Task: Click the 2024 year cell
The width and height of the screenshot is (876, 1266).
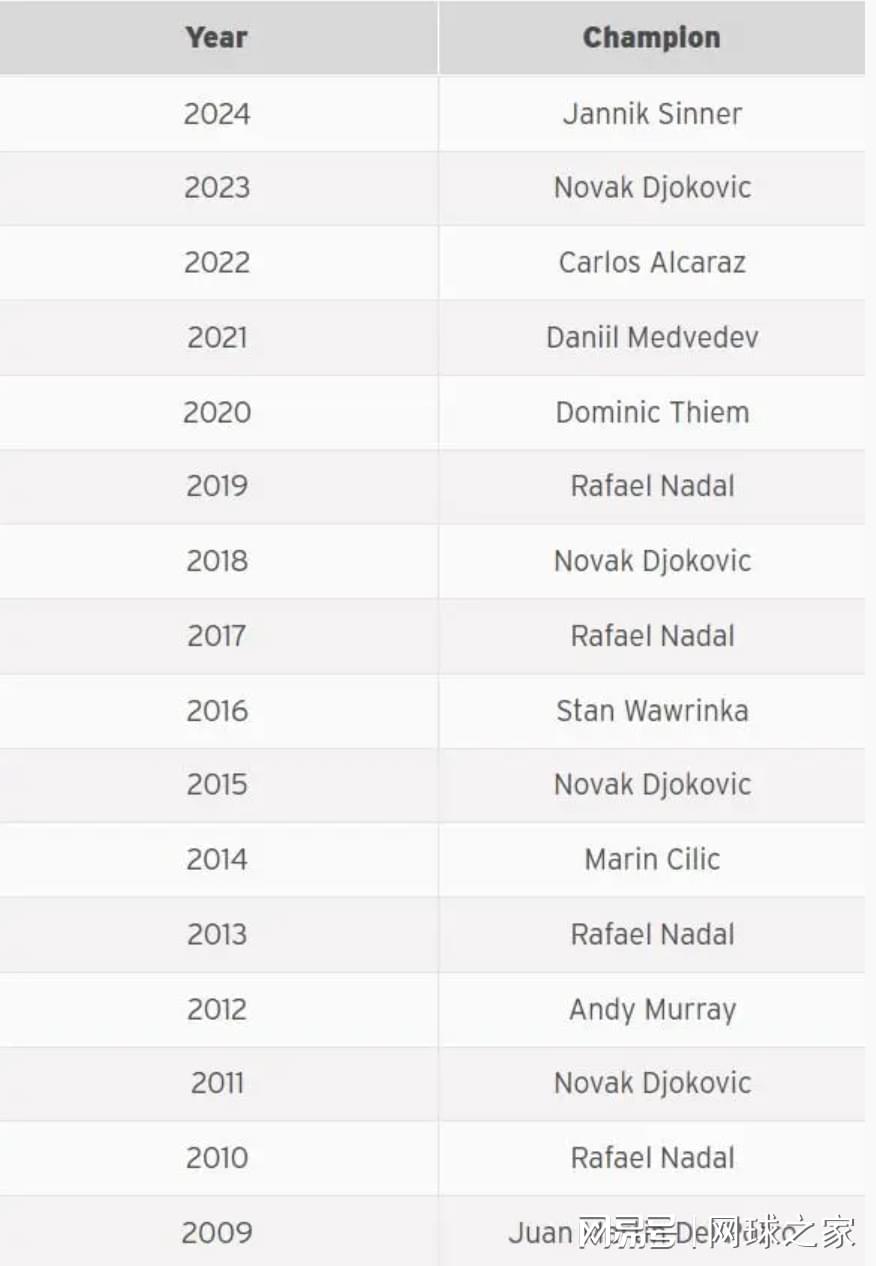Action: tap(217, 114)
